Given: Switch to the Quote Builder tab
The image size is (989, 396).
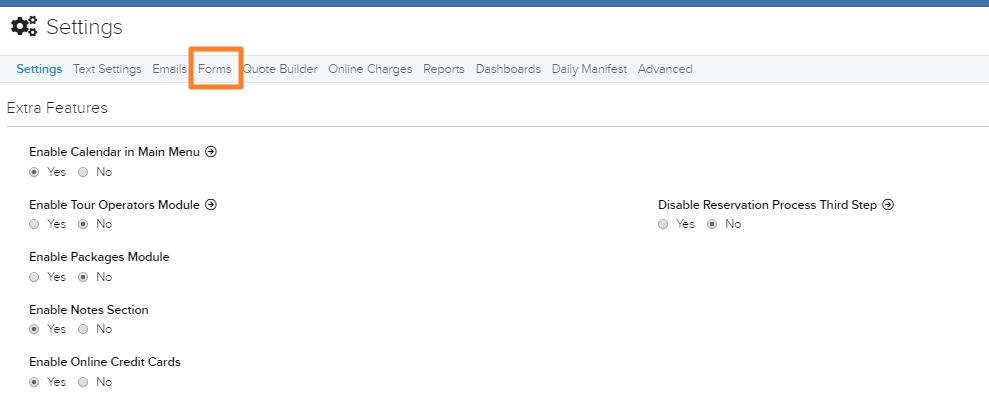Looking at the screenshot, I should pyautogui.click(x=280, y=69).
